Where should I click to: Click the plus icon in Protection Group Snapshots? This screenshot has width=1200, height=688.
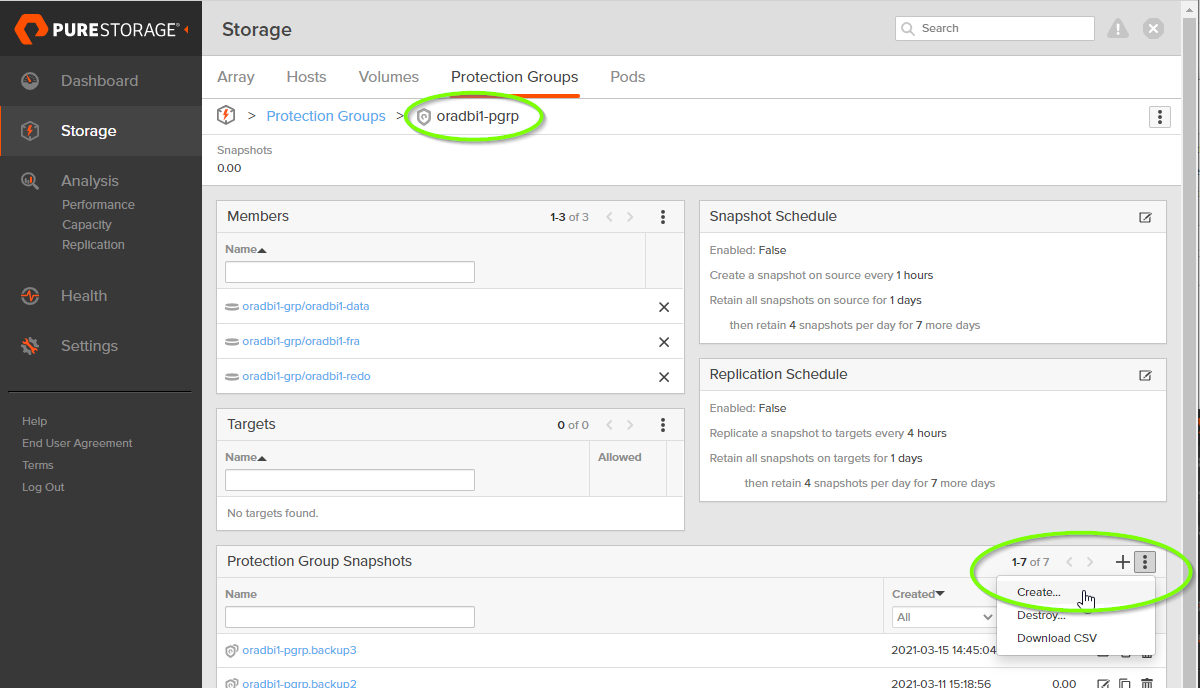coord(1123,562)
